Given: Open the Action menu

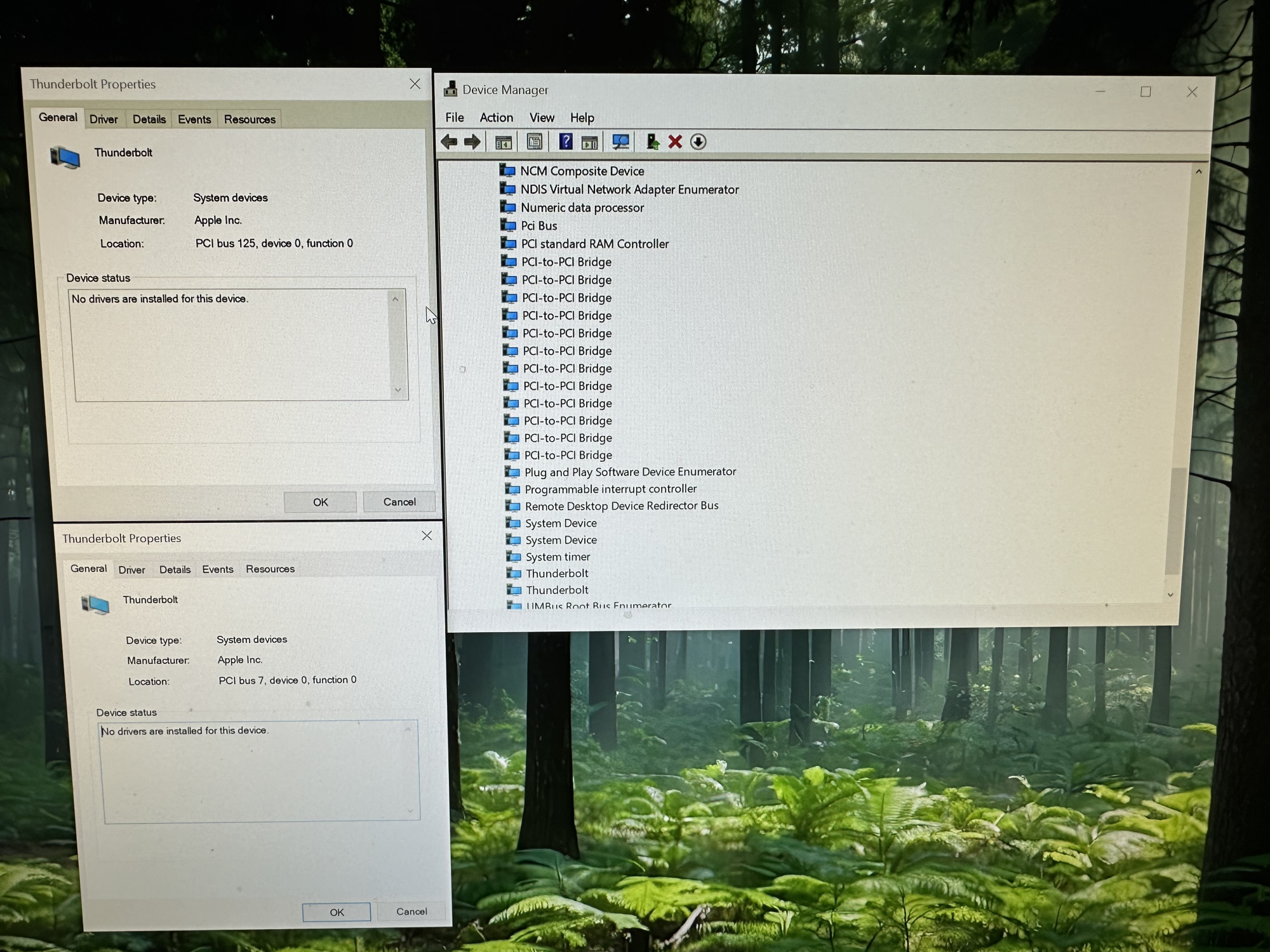Looking at the screenshot, I should (x=496, y=117).
